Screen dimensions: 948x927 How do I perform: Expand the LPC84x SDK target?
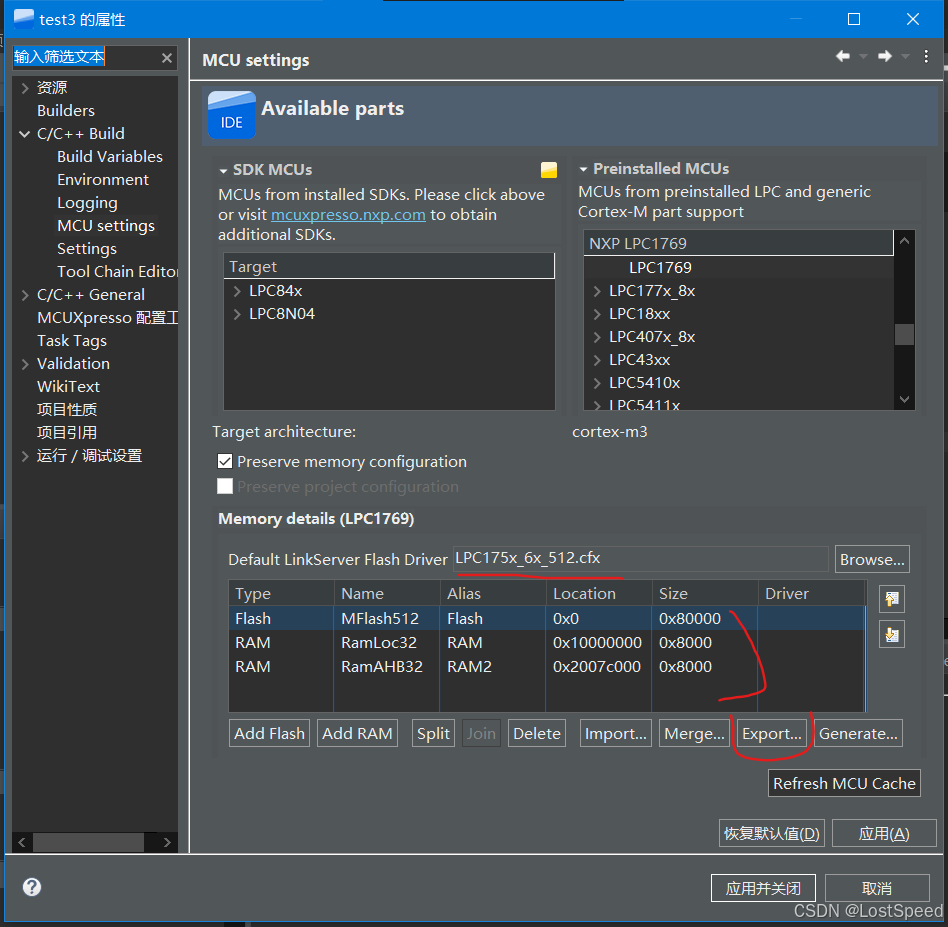pyautogui.click(x=237, y=291)
